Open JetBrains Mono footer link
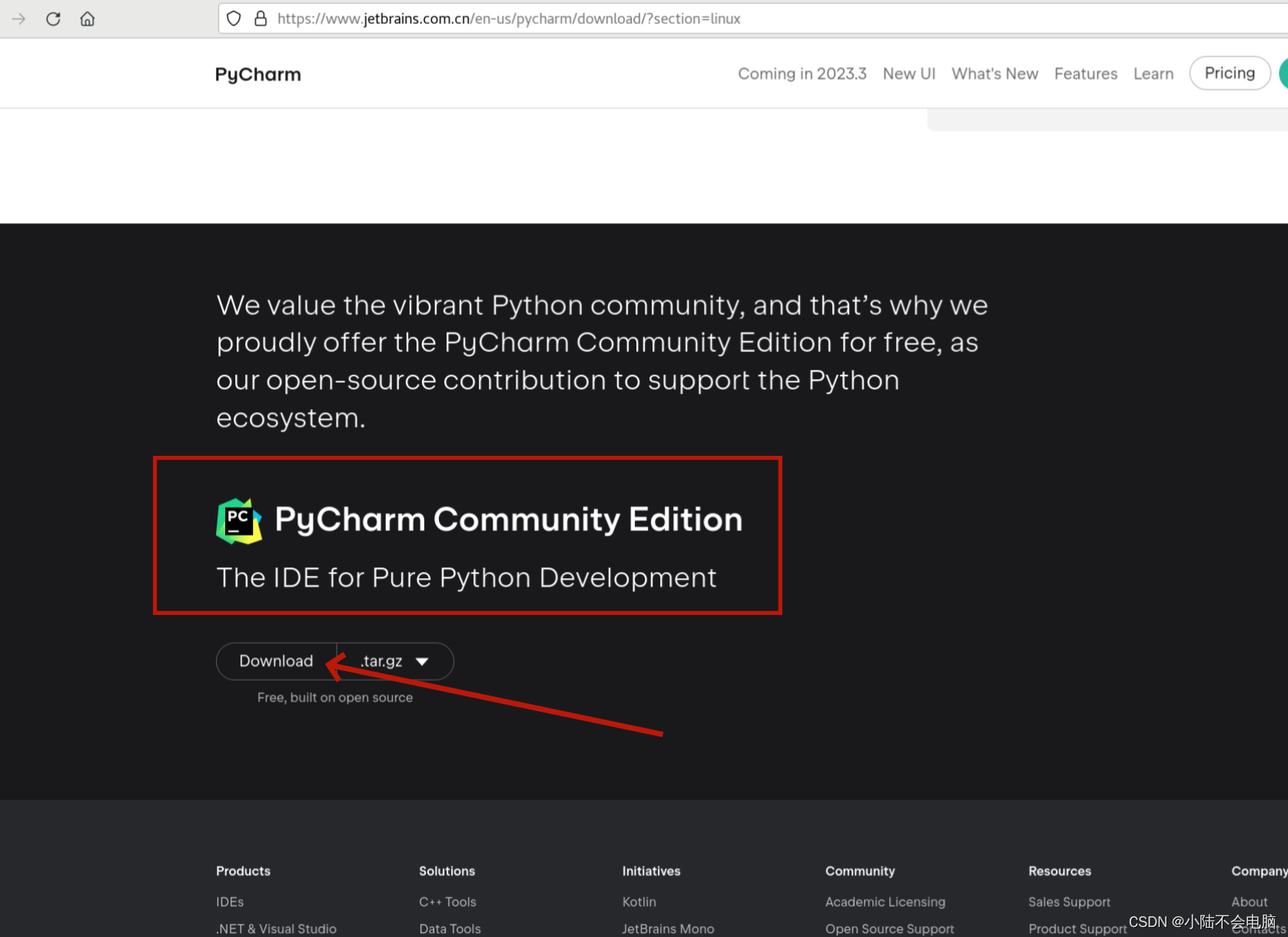The width and height of the screenshot is (1288, 937). [x=669, y=929]
